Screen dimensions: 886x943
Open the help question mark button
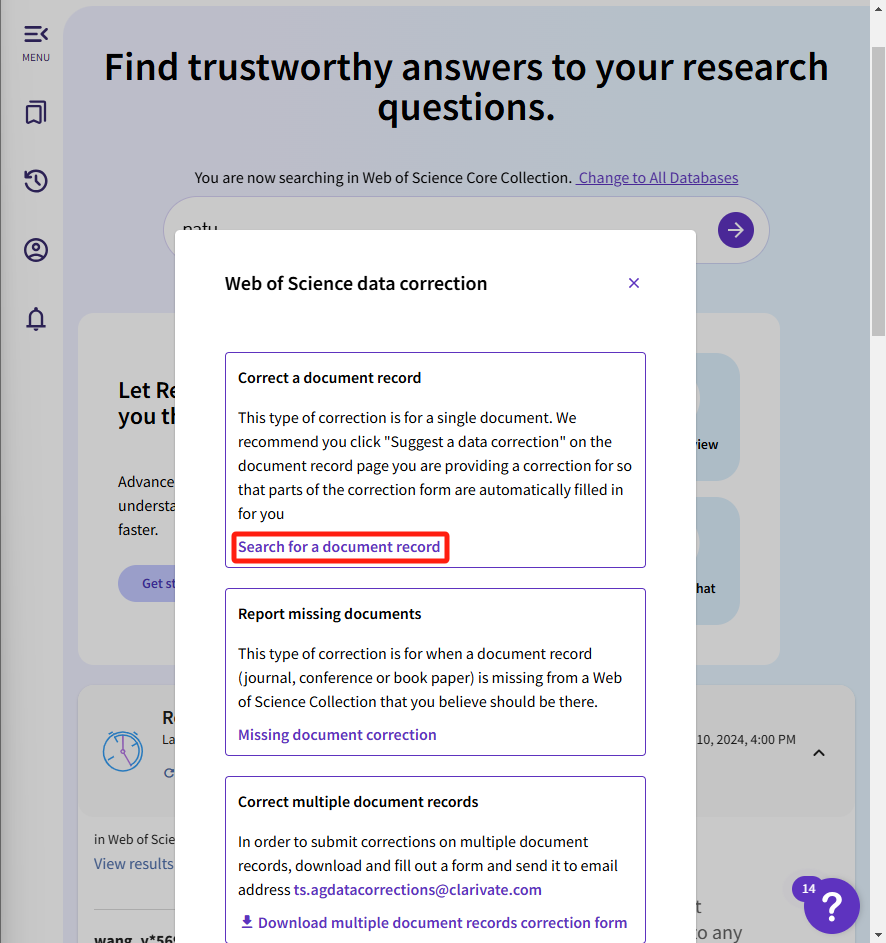(832, 906)
